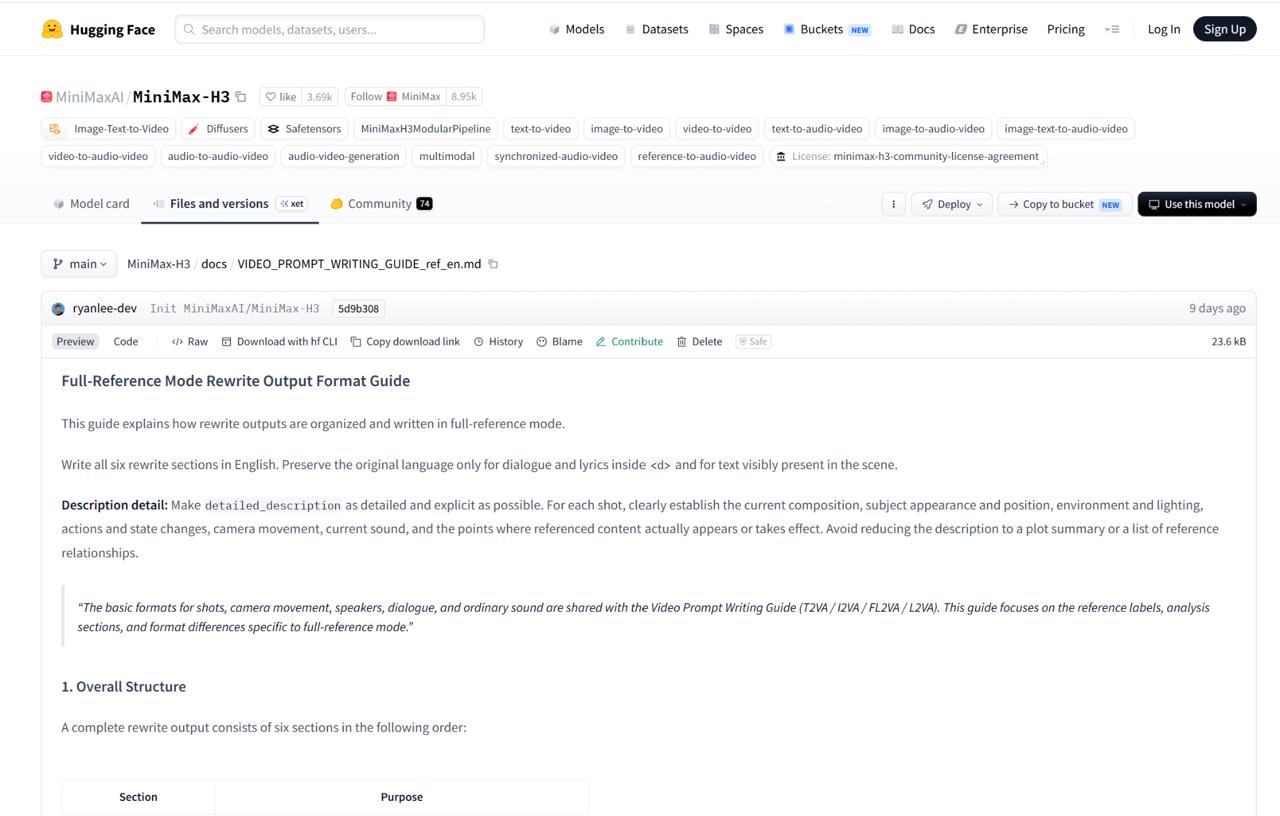The image size is (1280, 816).
Task: Click the MiniMaxH3ModularPipeline tag
Action: (x=426, y=129)
